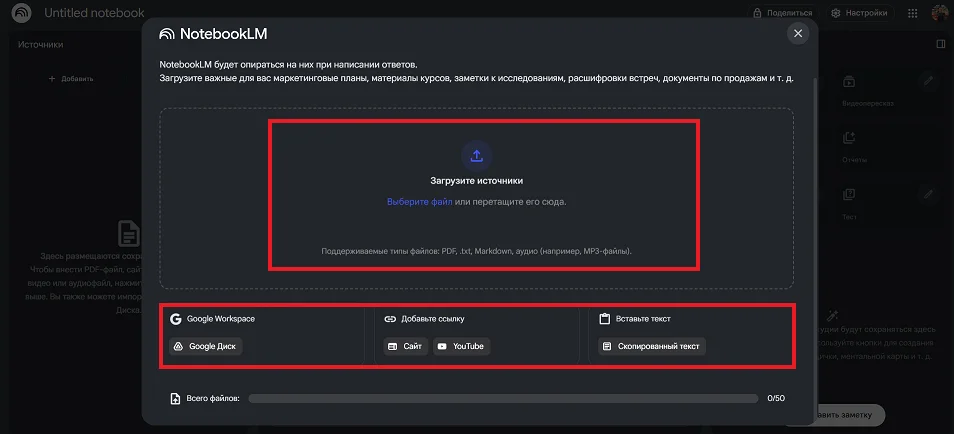Open the Google apps grid

click(x=912, y=13)
